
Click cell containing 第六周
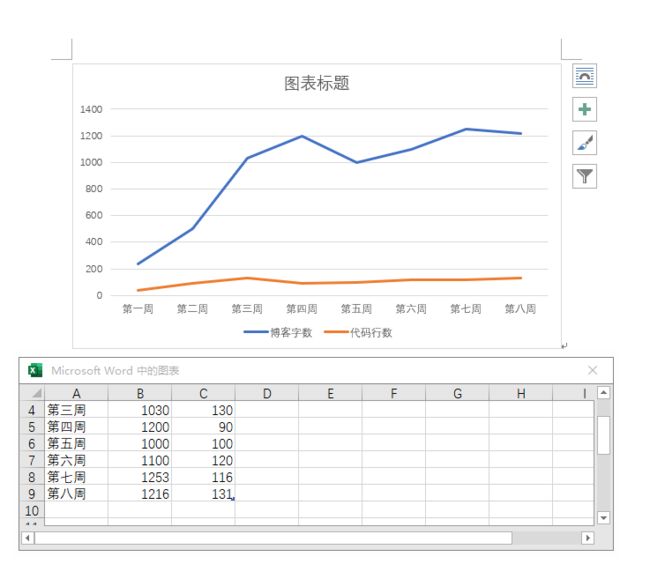point(76,460)
